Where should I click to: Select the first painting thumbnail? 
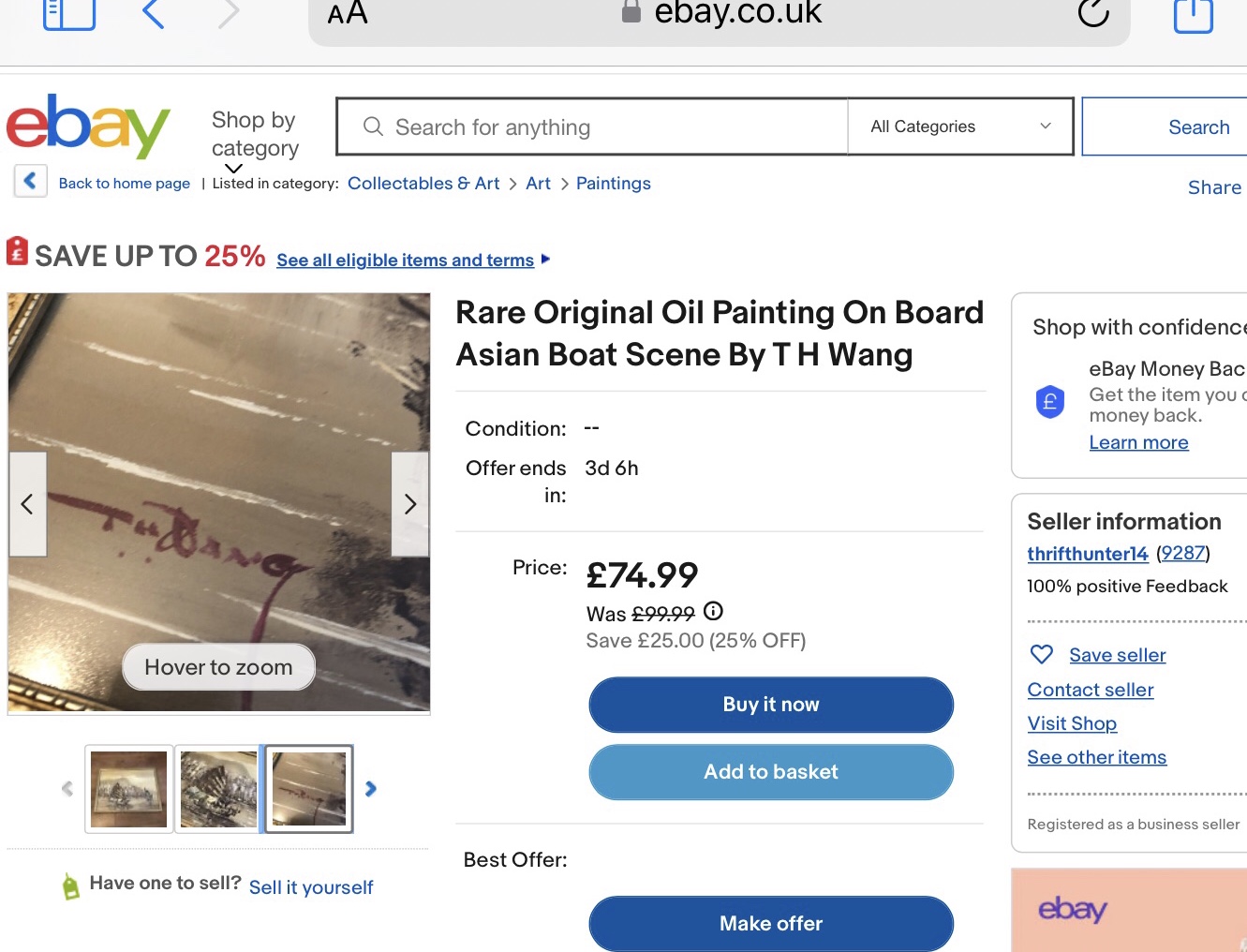[x=129, y=789]
